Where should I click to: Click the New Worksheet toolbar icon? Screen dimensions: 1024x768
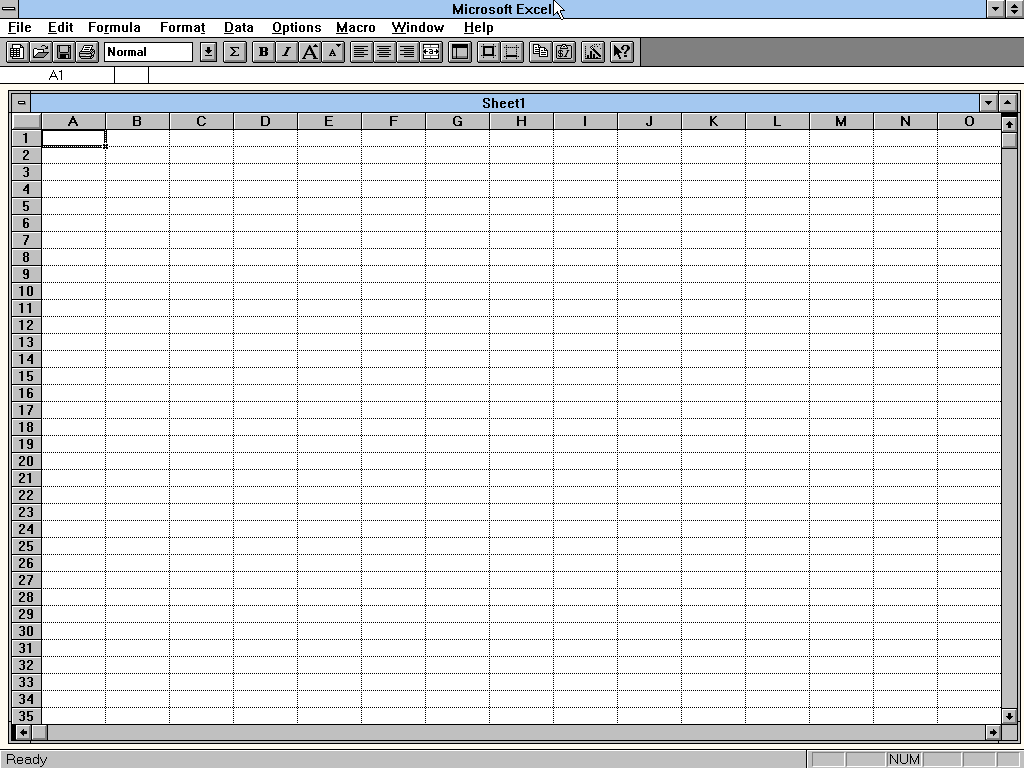pos(17,52)
